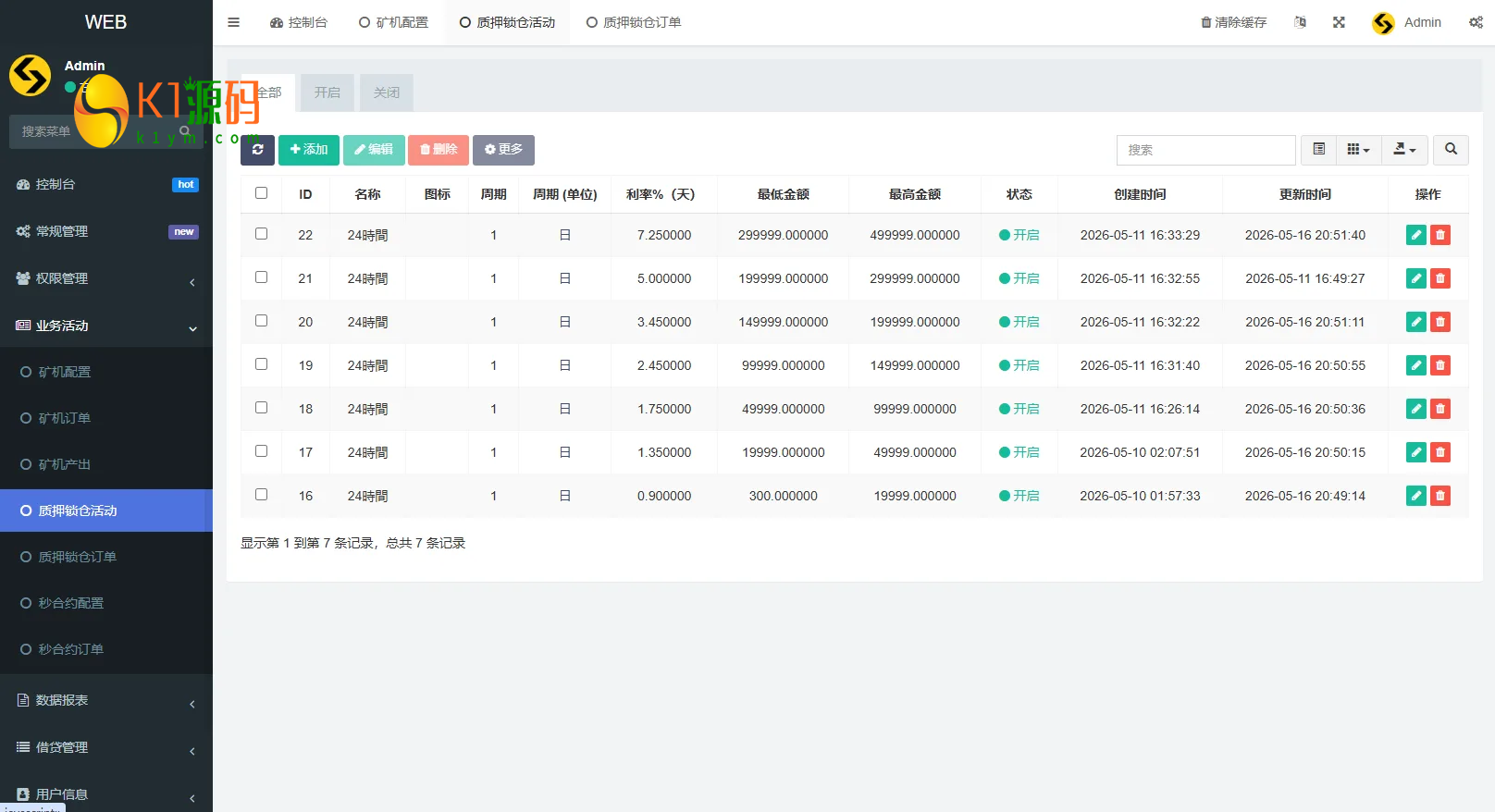The width and height of the screenshot is (1495, 812).
Task: Switch to the 质押锁仓订单 top tab
Action: [634, 22]
